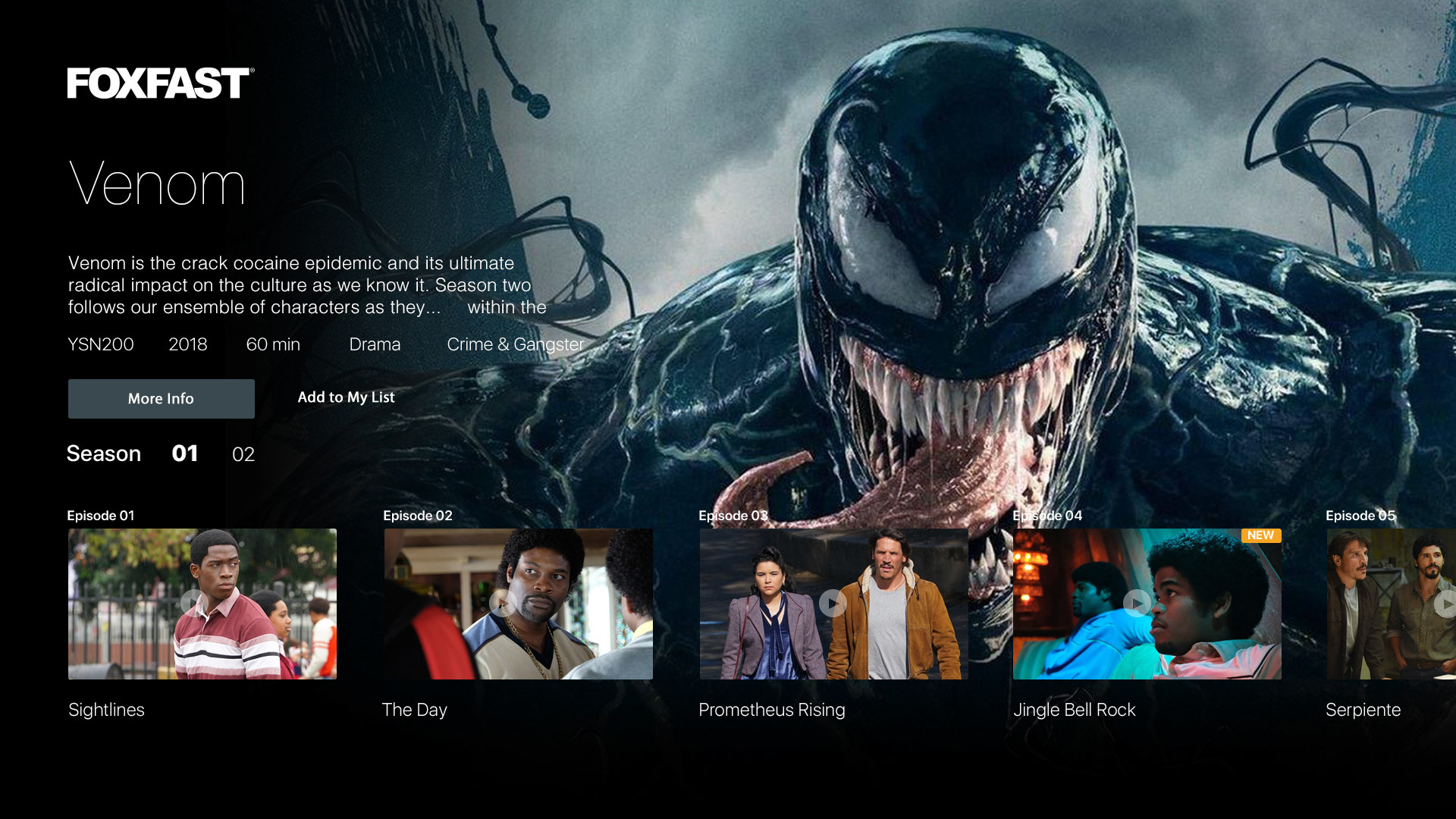The width and height of the screenshot is (1456, 819).
Task: Play Episode 04 Jingle Bell Rock play icon
Action: click(x=1137, y=604)
